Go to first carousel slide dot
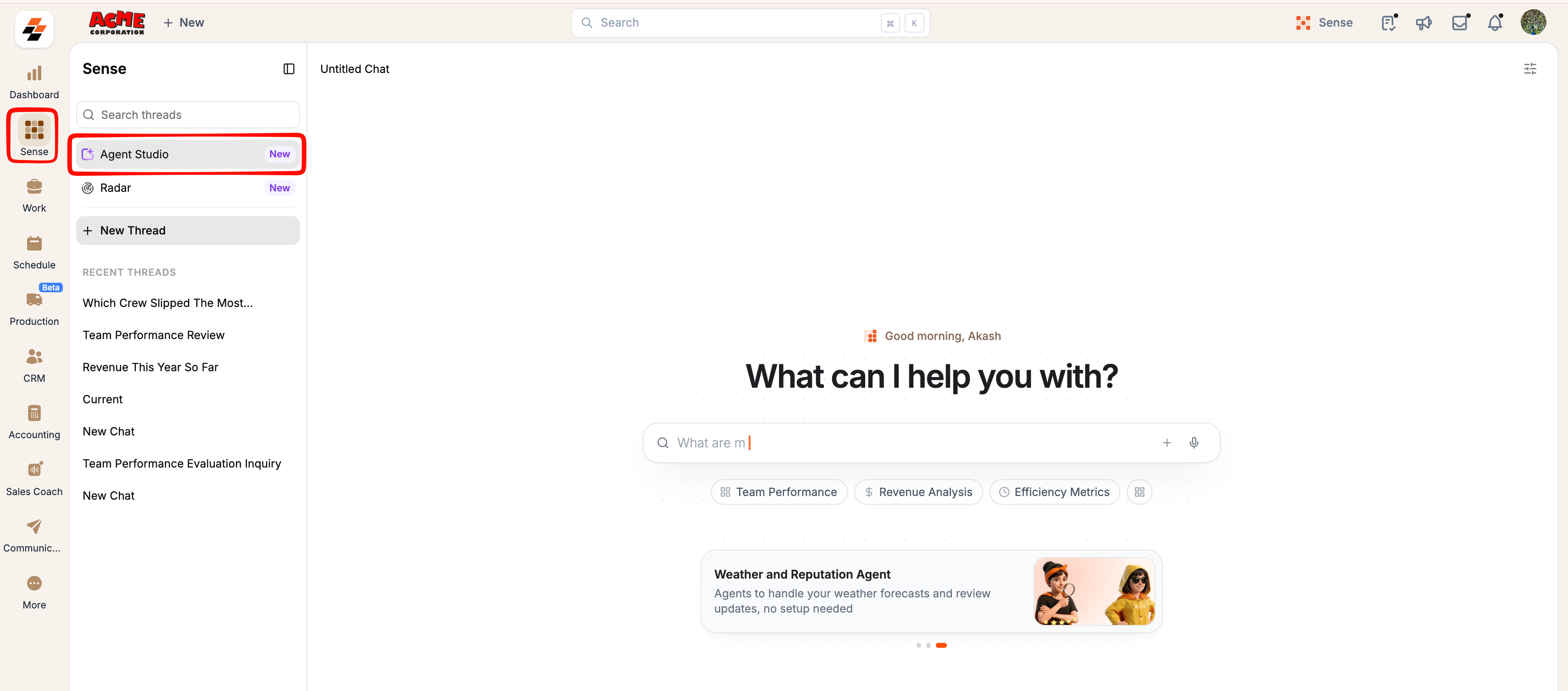 pyautogui.click(x=918, y=645)
